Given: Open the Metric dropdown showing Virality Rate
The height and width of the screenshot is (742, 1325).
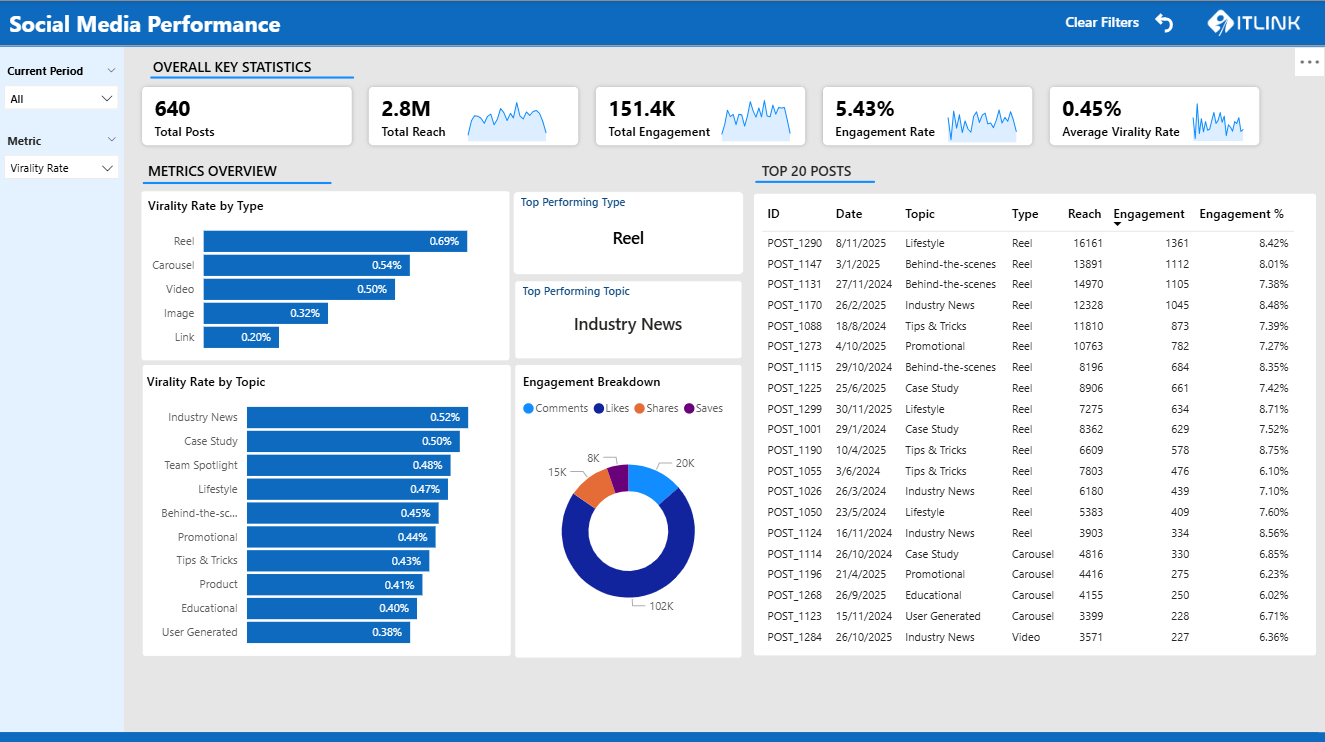Looking at the screenshot, I should click(x=61, y=167).
